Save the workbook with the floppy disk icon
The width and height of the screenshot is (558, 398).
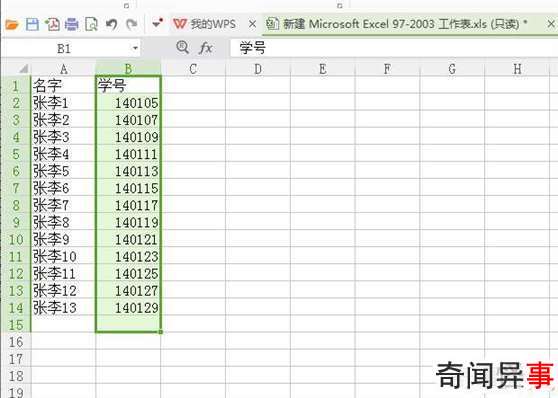click(32, 25)
